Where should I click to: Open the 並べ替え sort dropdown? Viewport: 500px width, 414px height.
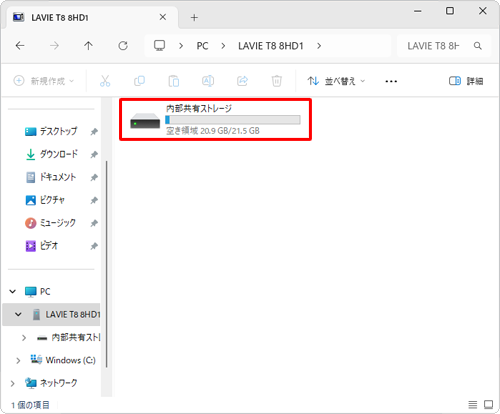[x=336, y=81]
